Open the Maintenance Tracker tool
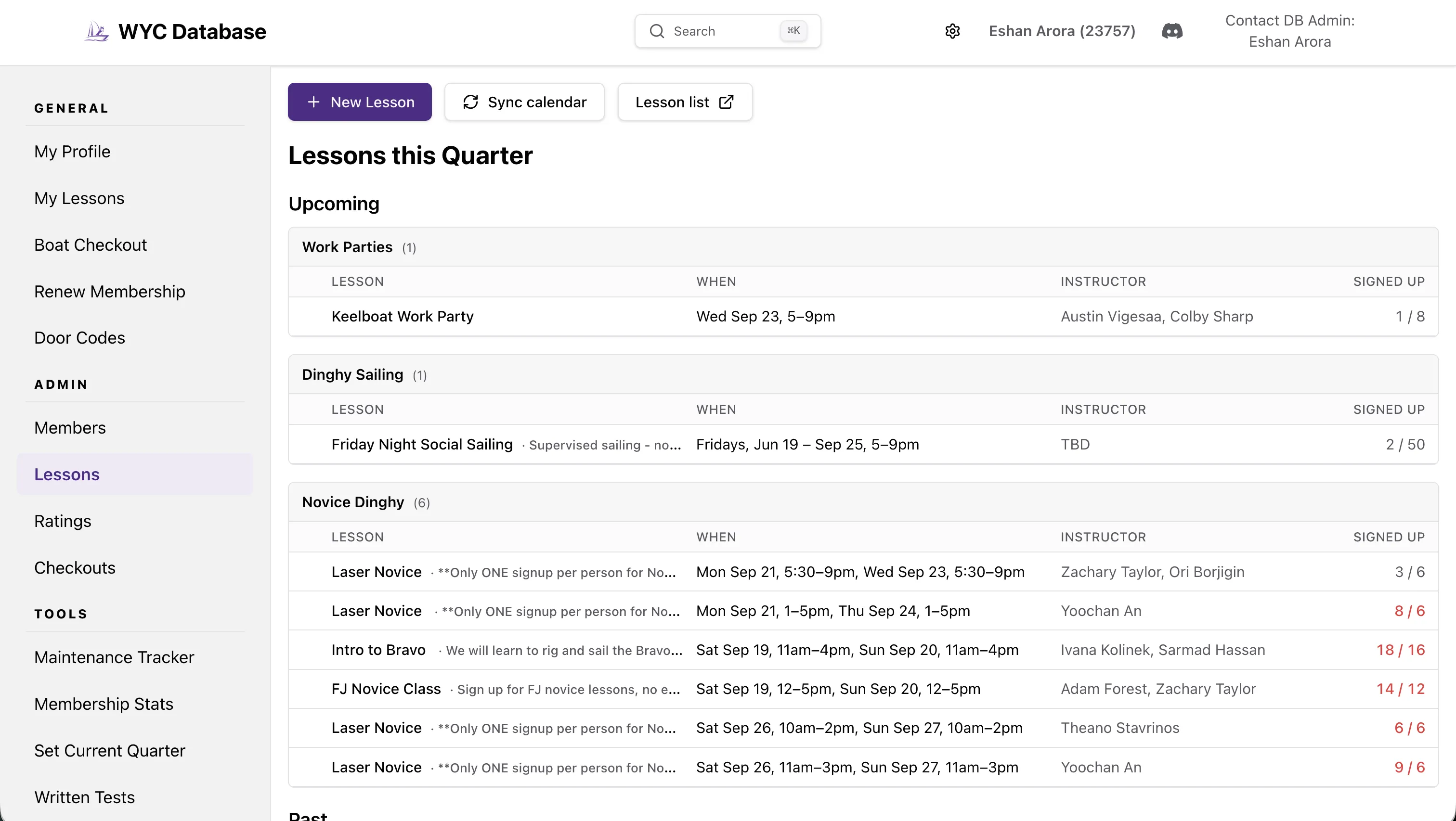The image size is (1456, 821). tap(114, 657)
